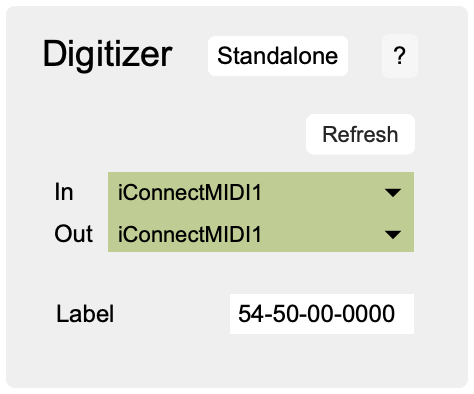Click the Label field showing 54-50-00-0000
Screen dimensions: 474x394
[x=322, y=314]
